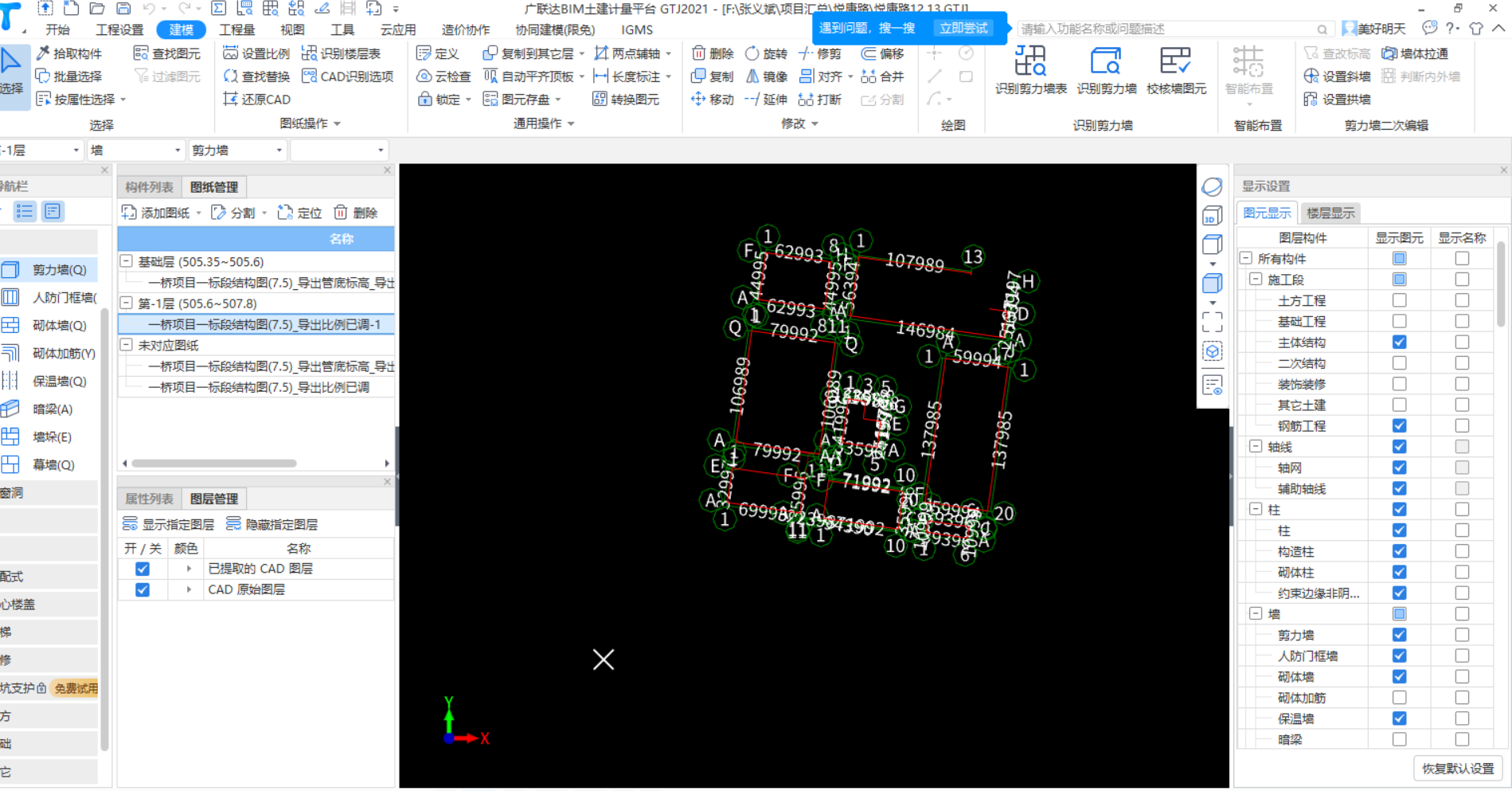The width and height of the screenshot is (1512, 791).
Task: Uncheck 主体结构 display element checkbox
Action: click(1399, 343)
